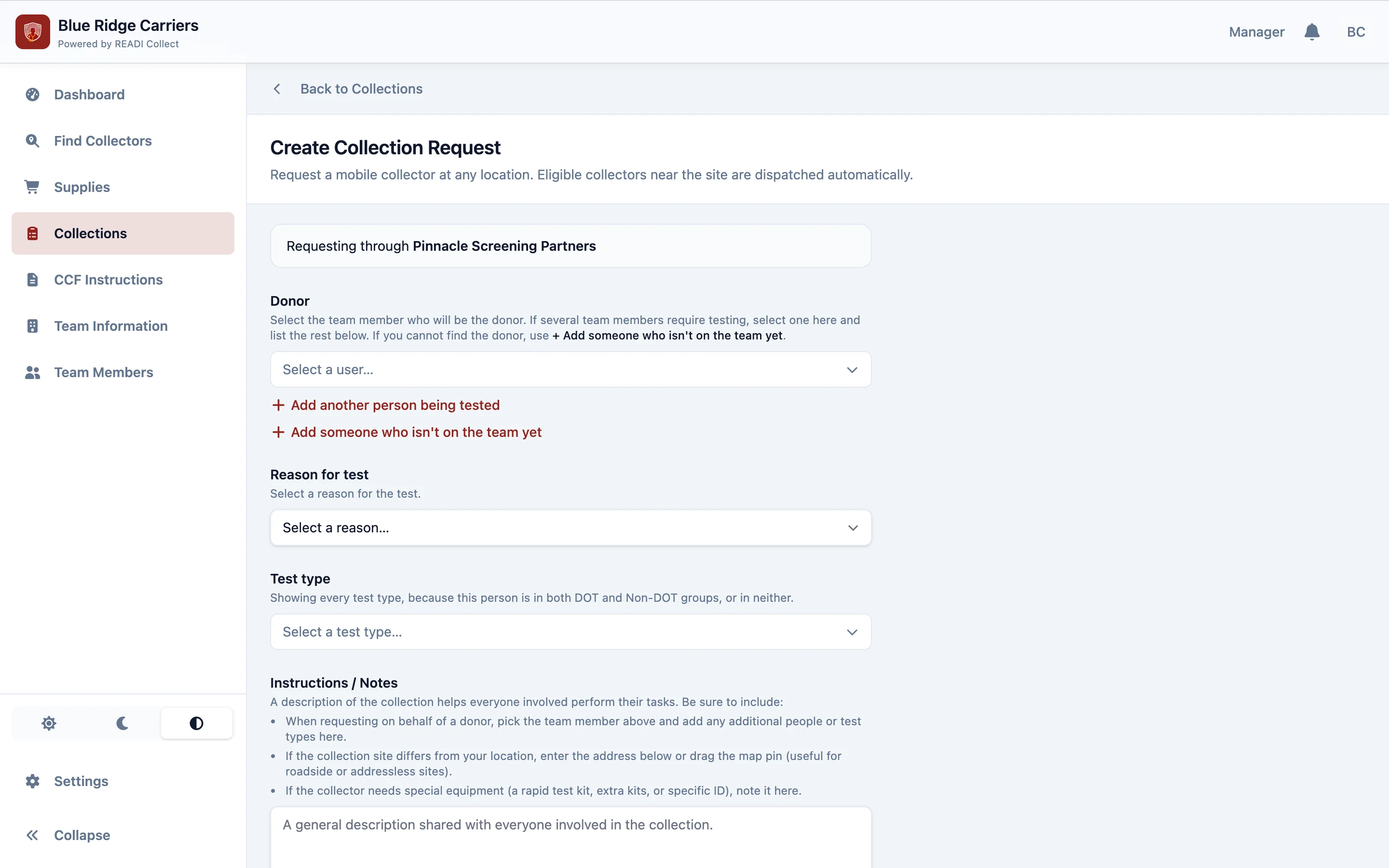
Task: Click the Team Members people icon
Action: [33, 373]
